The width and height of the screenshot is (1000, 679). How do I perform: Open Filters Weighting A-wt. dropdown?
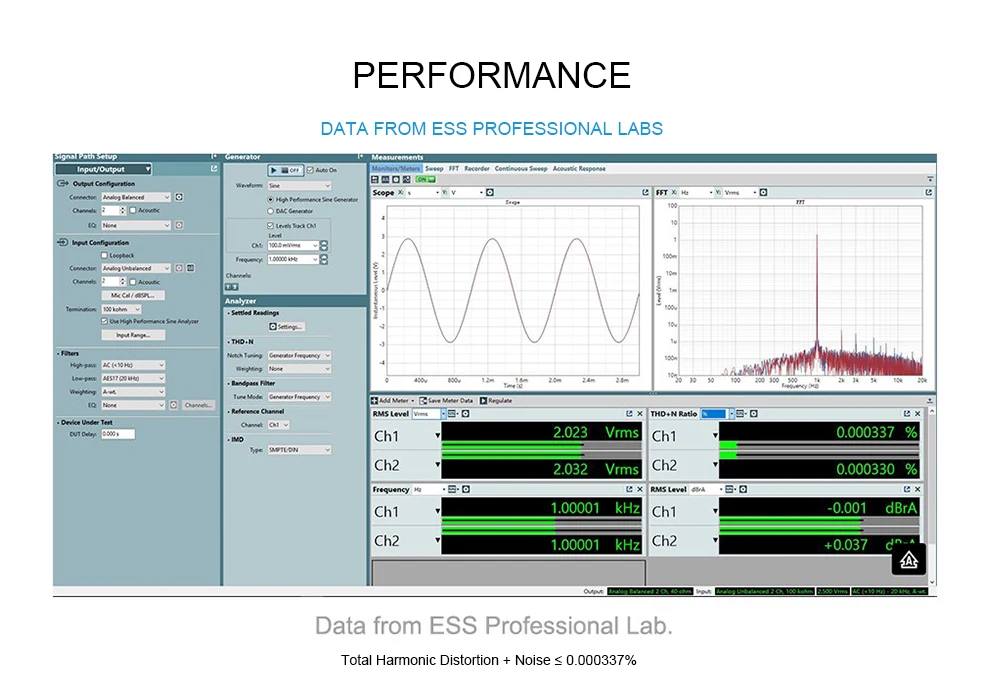click(133, 392)
